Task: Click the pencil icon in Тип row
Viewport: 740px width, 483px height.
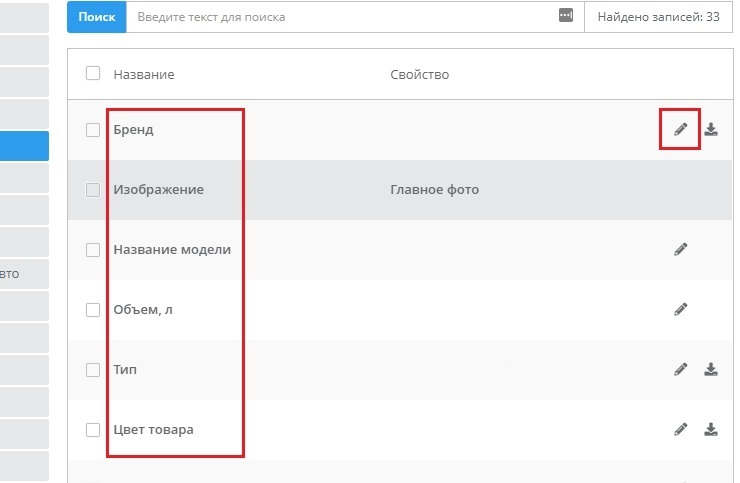Action: 680,369
